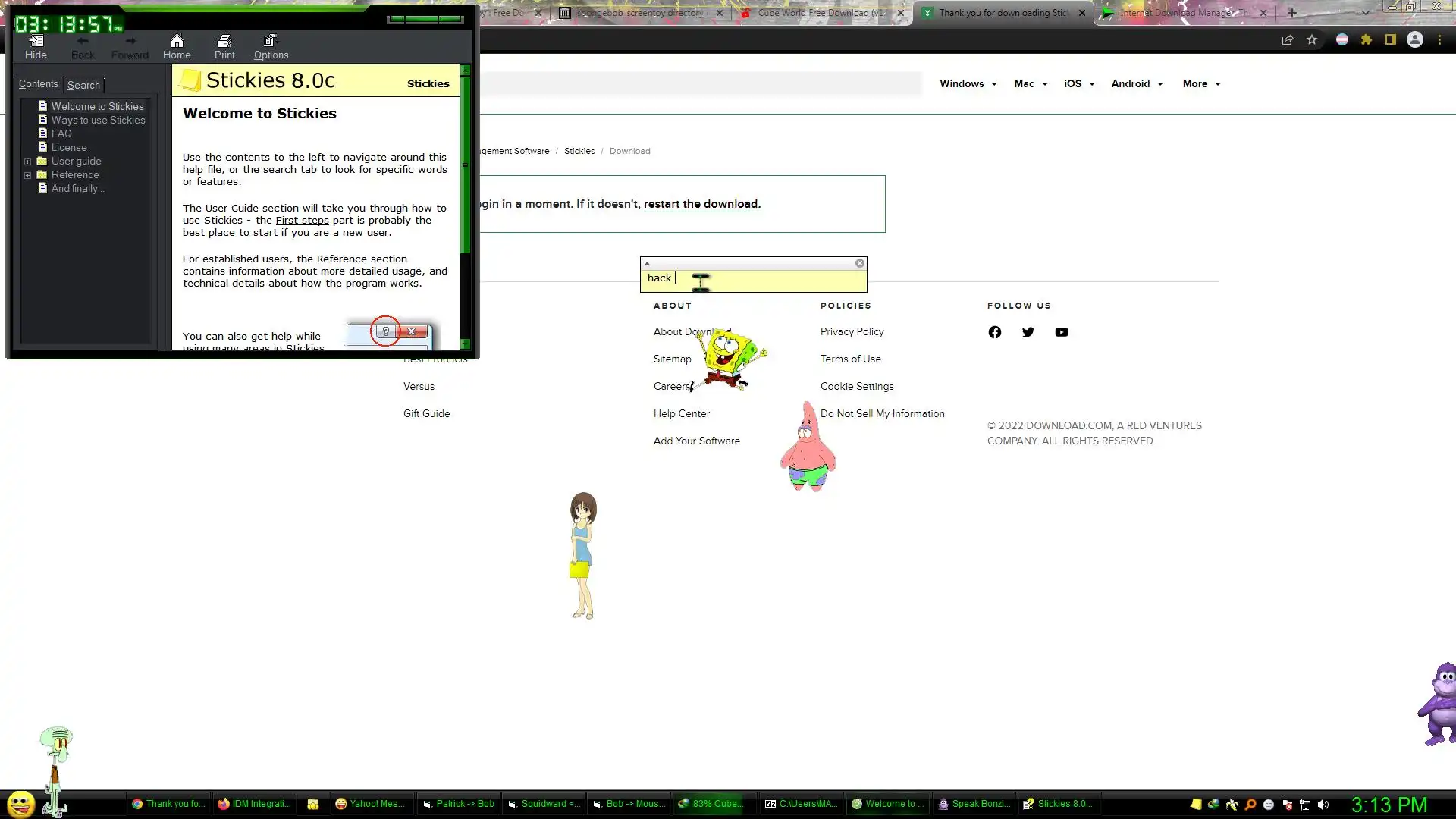Open the Facebook icon under Follow Us

click(x=994, y=332)
